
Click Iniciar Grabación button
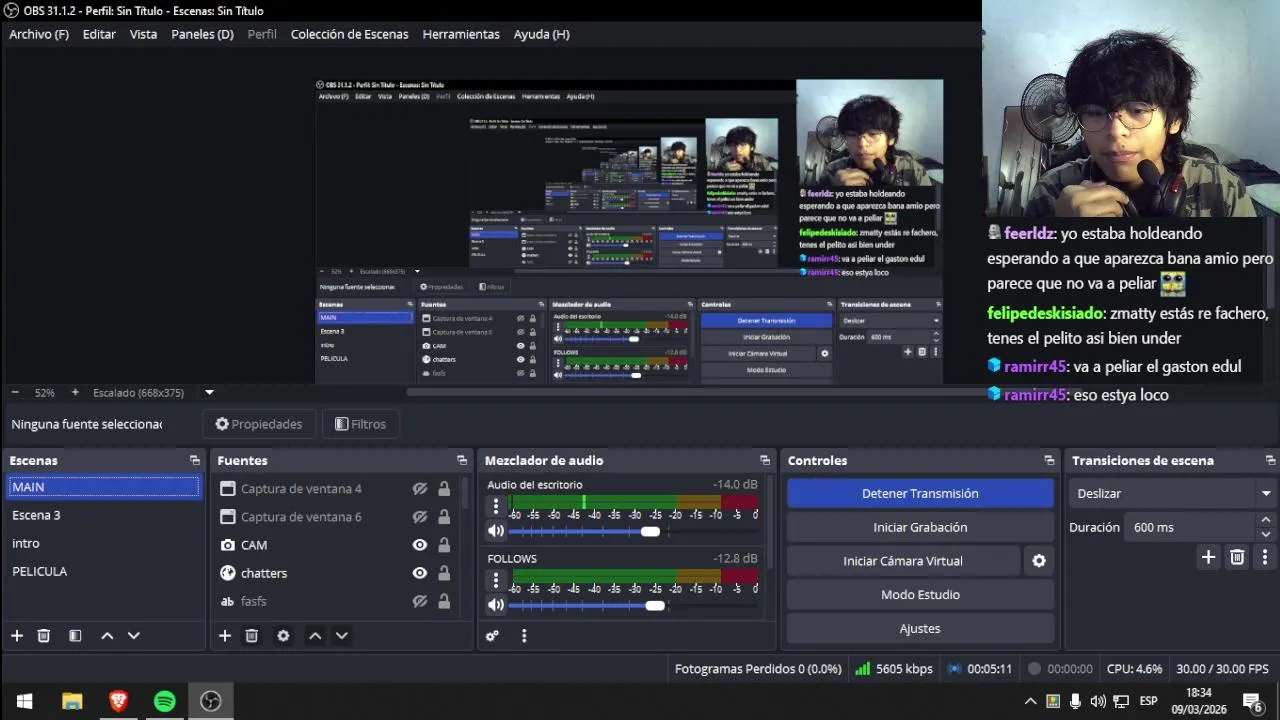coord(920,527)
